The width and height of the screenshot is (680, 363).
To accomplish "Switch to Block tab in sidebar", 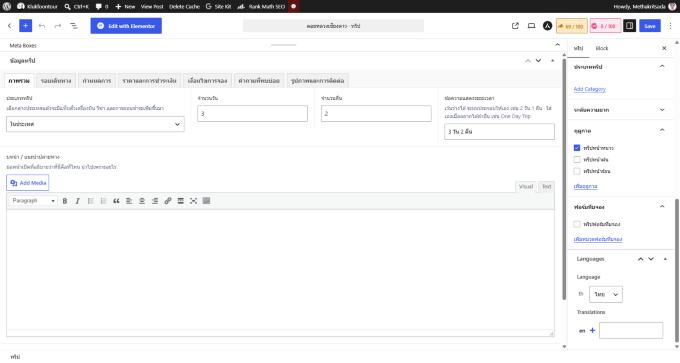I will pos(602,48).
